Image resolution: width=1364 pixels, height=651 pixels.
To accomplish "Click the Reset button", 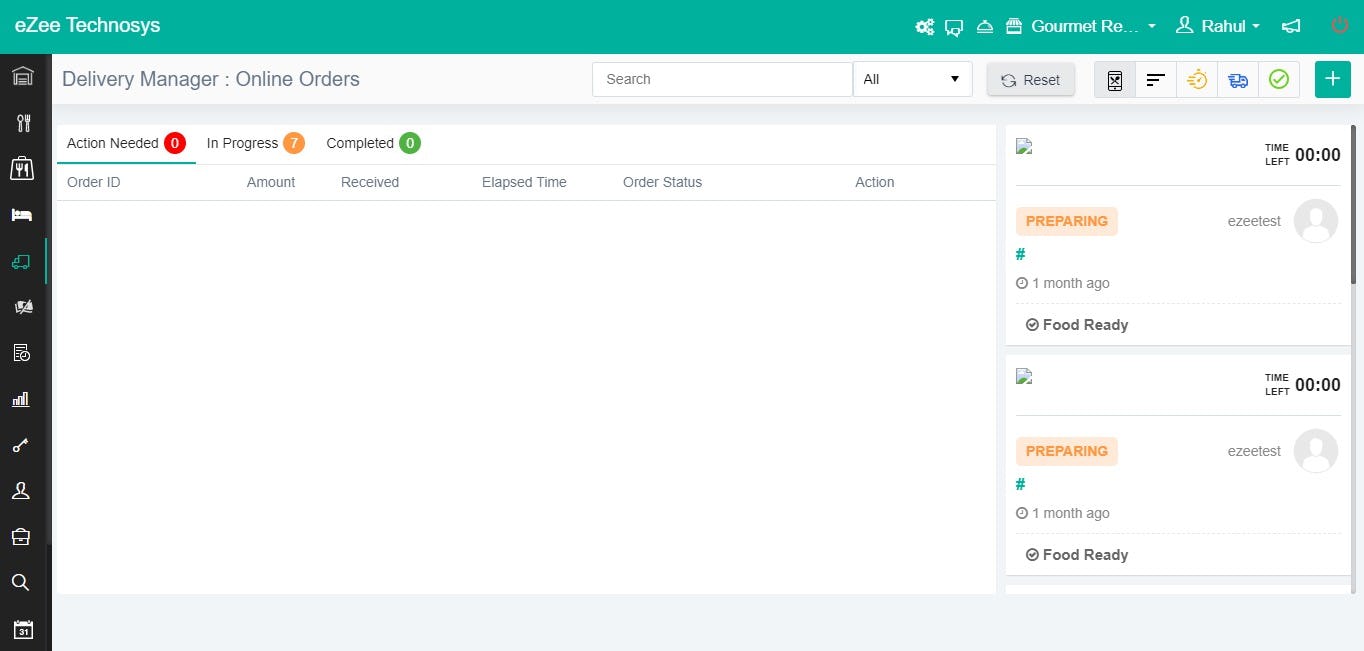I will click(1030, 79).
